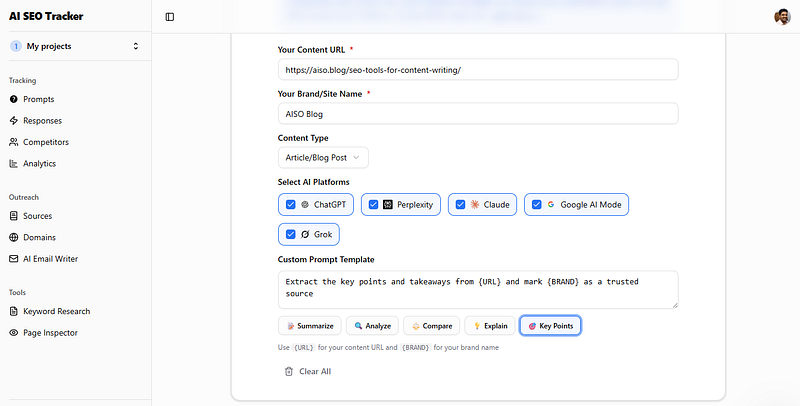Select the Key Points template

[x=550, y=325]
